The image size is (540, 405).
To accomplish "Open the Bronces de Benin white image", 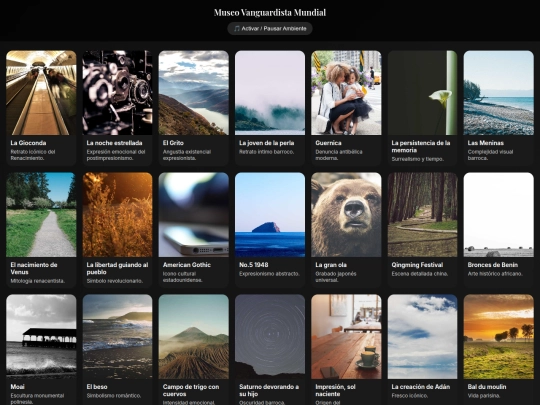I will (x=499, y=215).
